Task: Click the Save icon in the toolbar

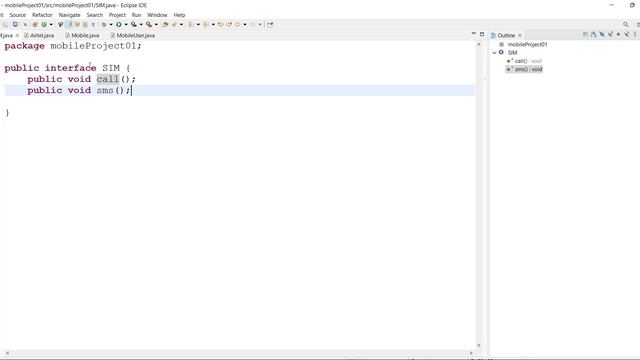Action: point(15,24)
